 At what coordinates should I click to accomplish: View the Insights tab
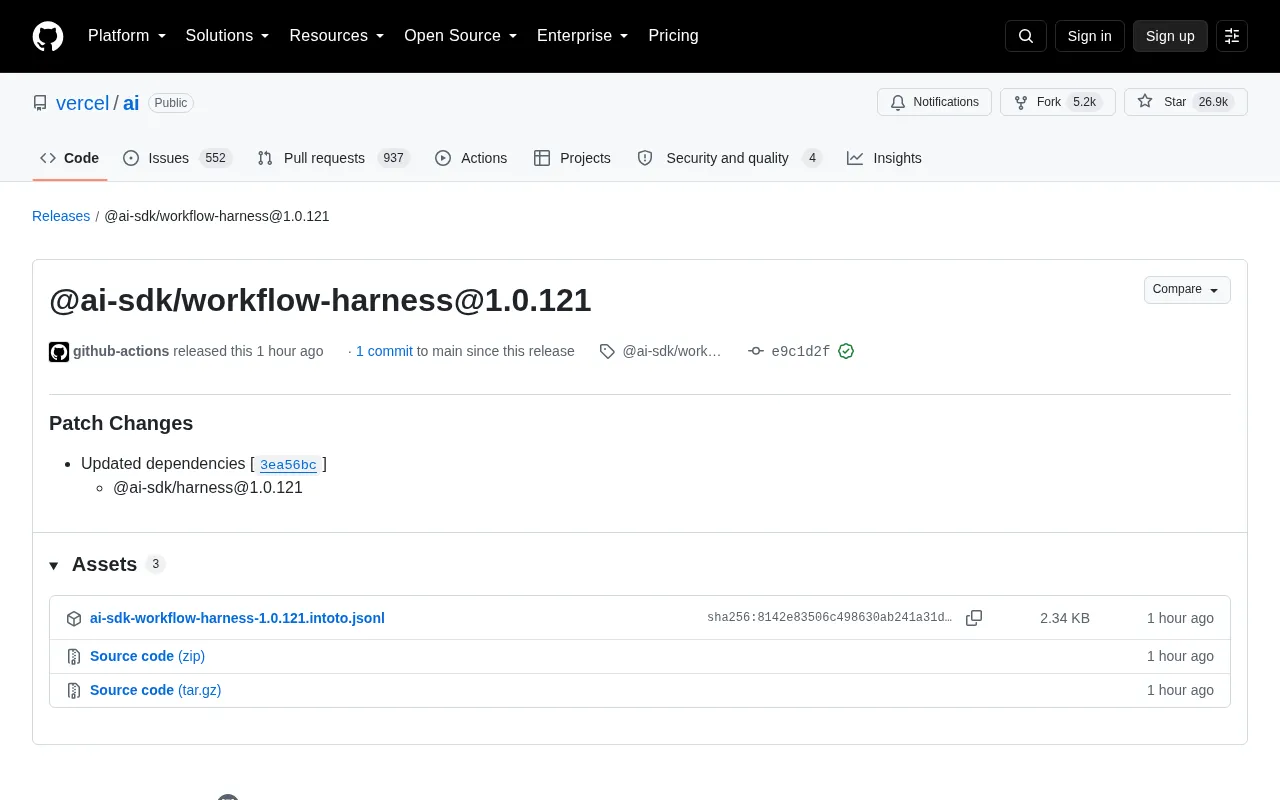pos(884,158)
